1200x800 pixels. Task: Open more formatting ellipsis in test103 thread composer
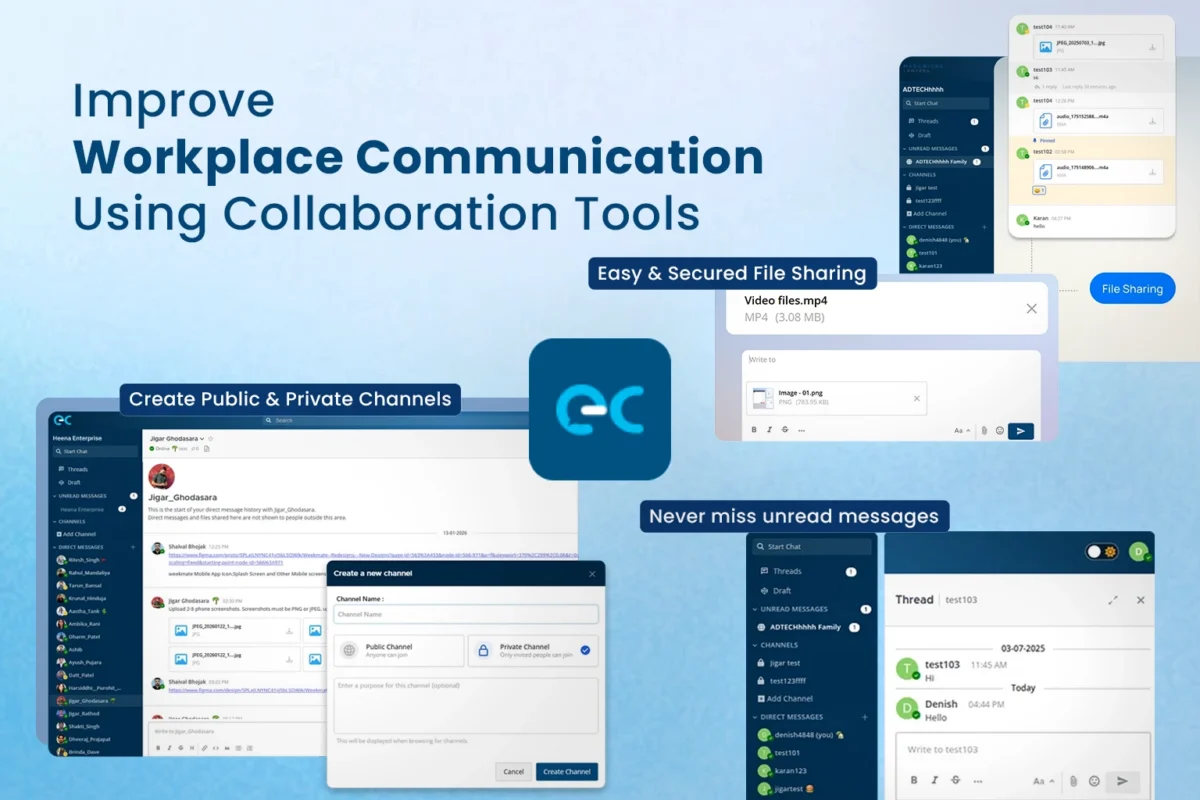point(978,781)
